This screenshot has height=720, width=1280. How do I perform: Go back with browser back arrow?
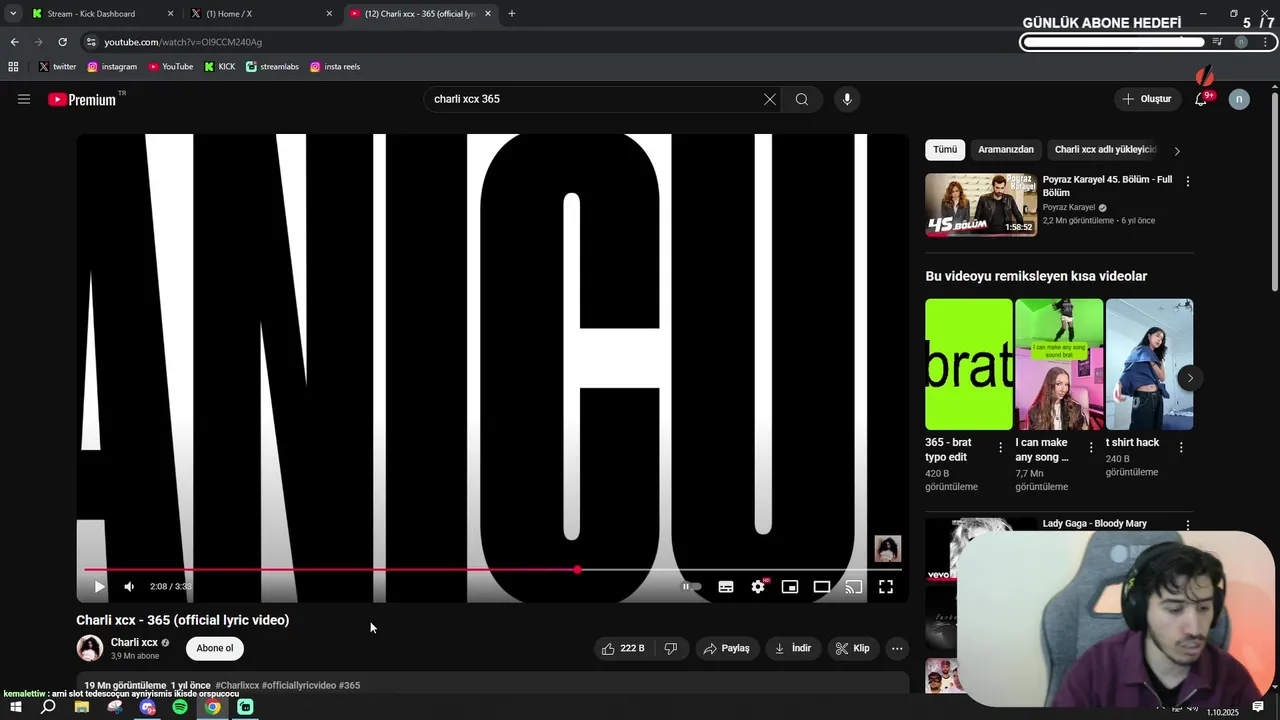tap(14, 42)
